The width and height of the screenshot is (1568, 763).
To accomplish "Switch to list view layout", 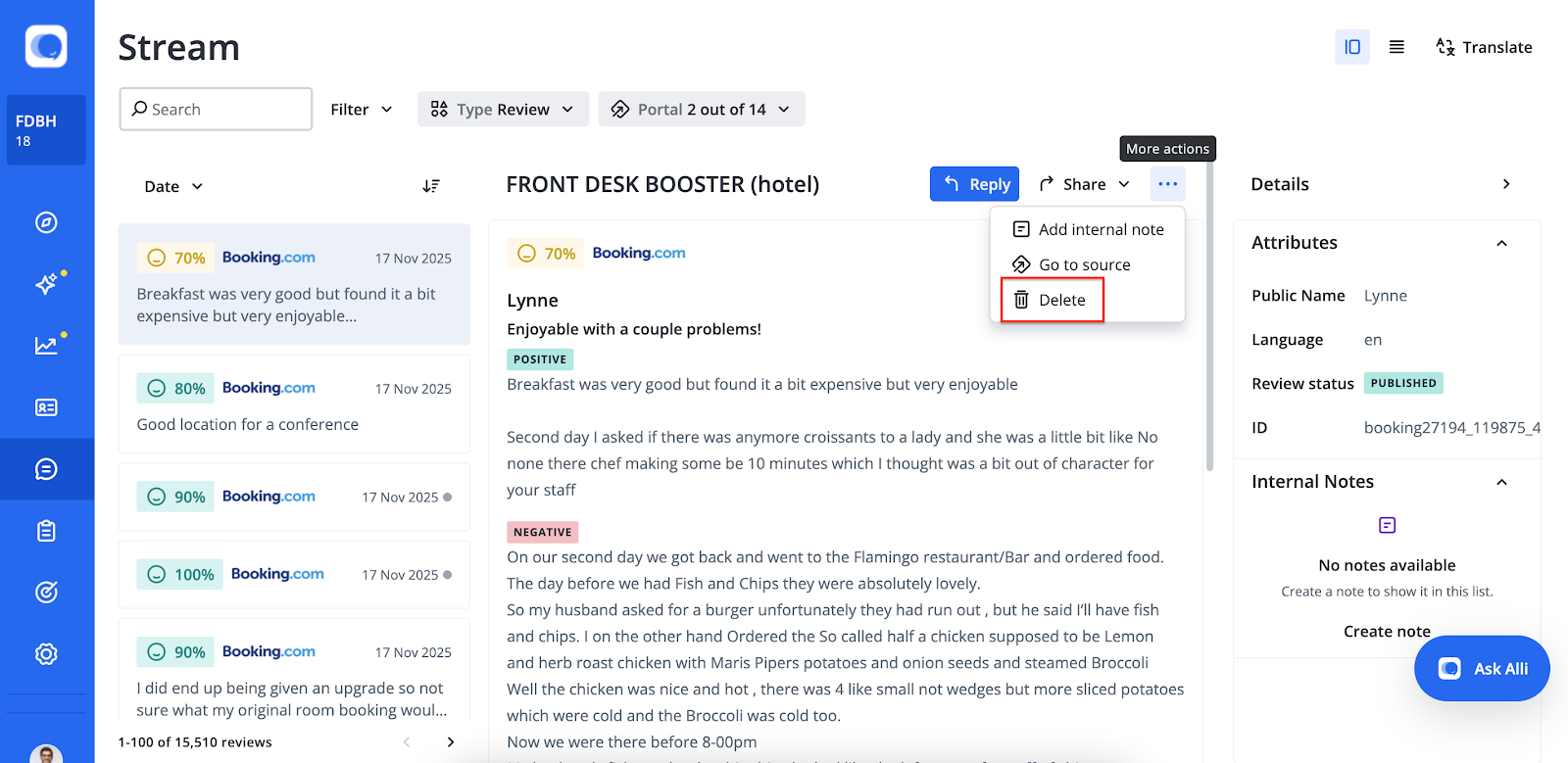I will (x=1396, y=47).
